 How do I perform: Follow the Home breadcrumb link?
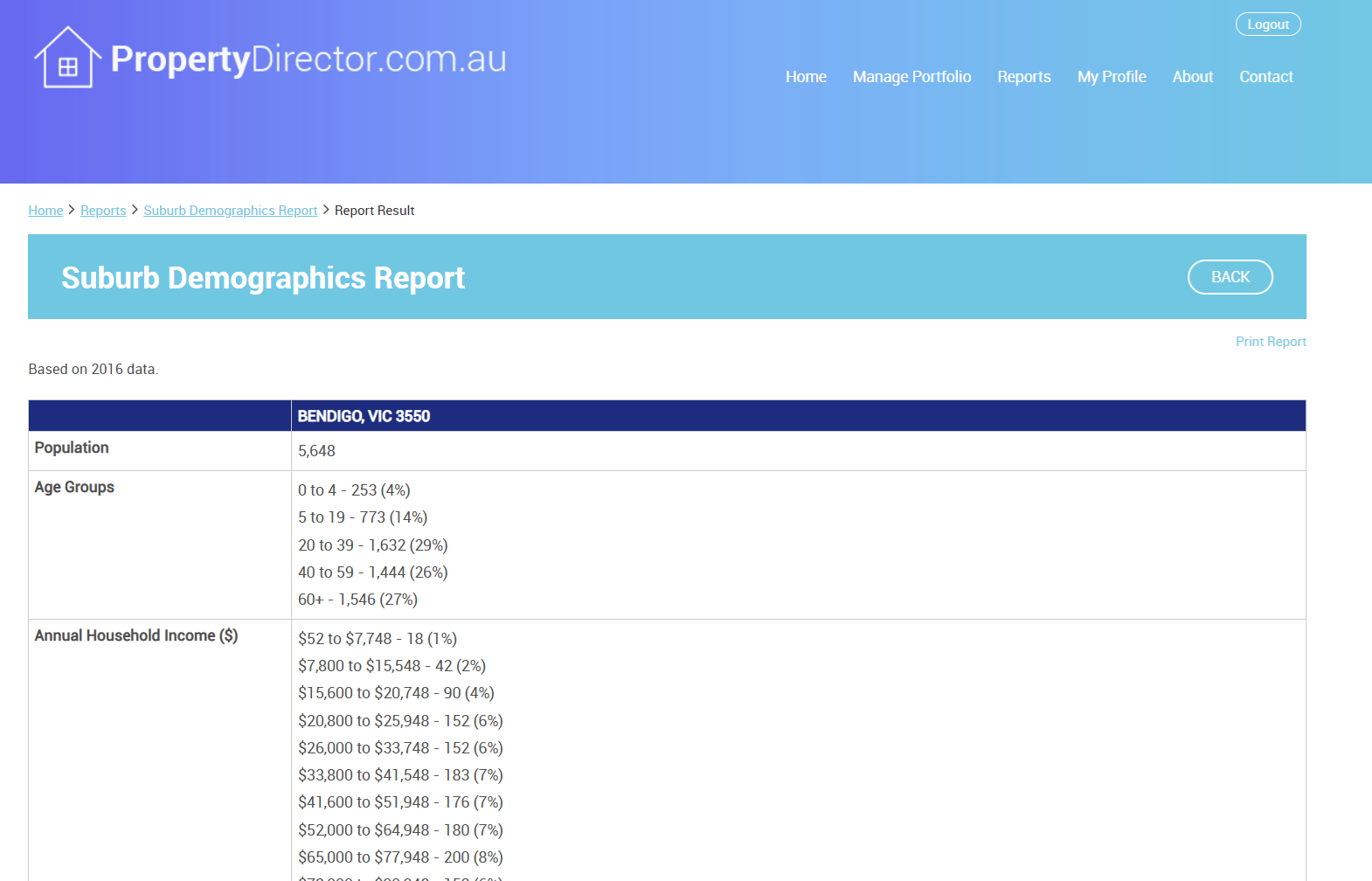(45, 211)
